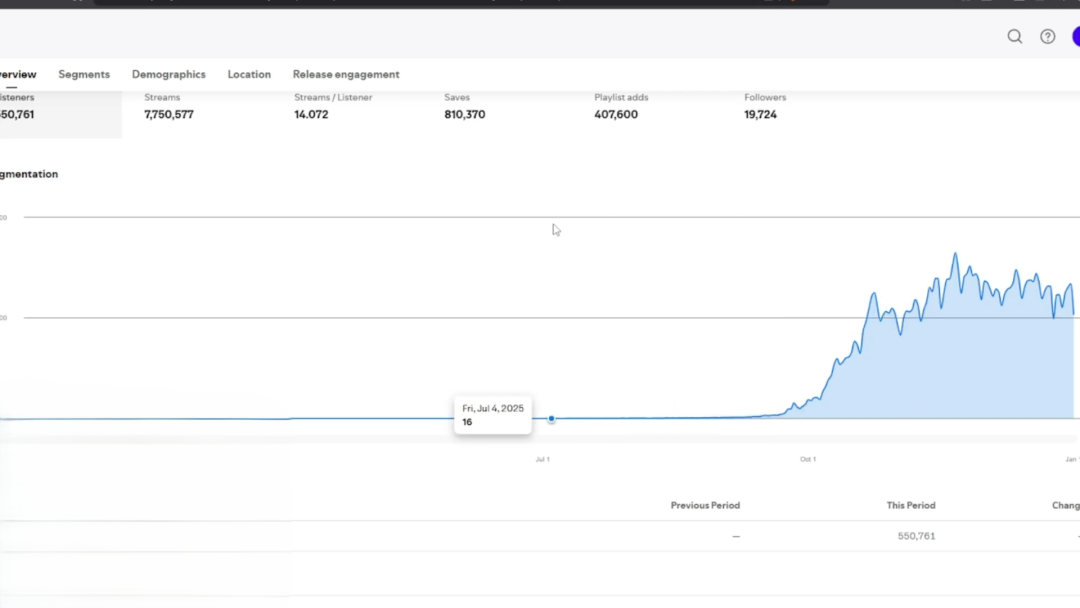1080x608 pixels.
Task: Select the Release engagement tab
Action: pos(345,75)
